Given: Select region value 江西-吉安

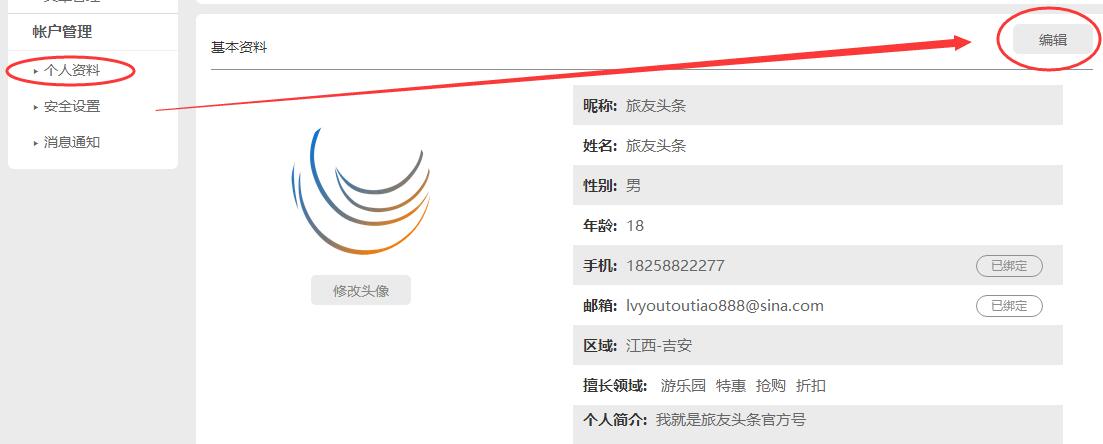Looking at the screenshot, I should point(659,346).
